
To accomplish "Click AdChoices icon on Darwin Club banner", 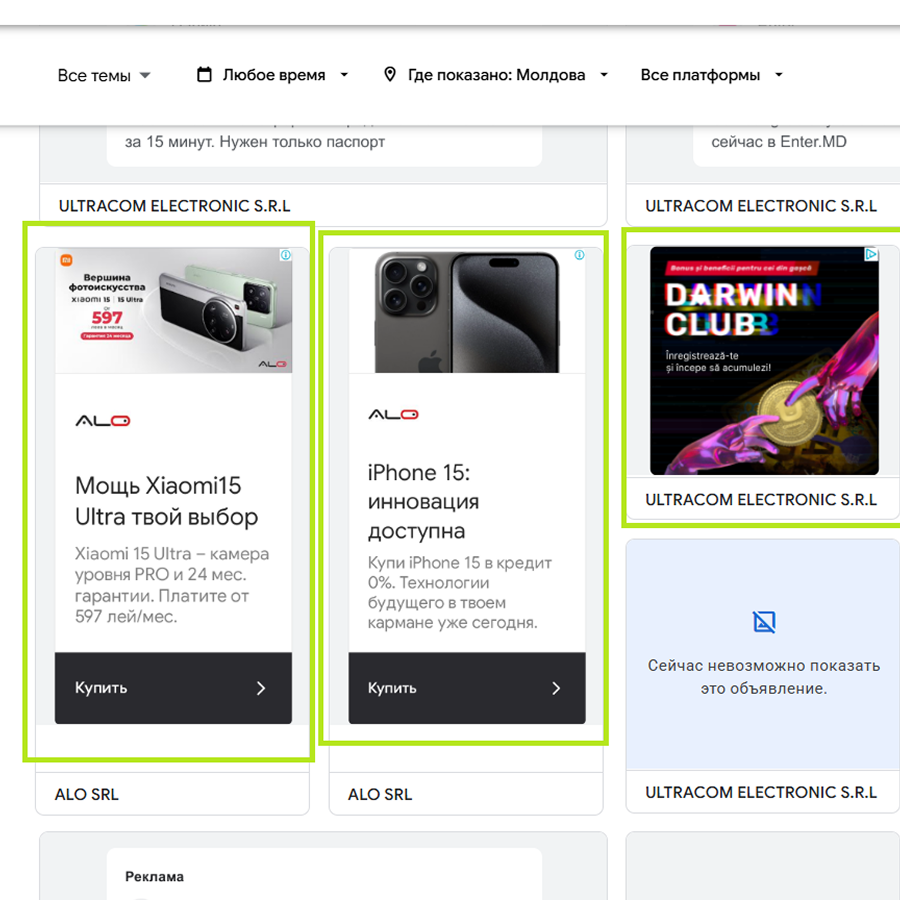I will [x=871, y=255].
